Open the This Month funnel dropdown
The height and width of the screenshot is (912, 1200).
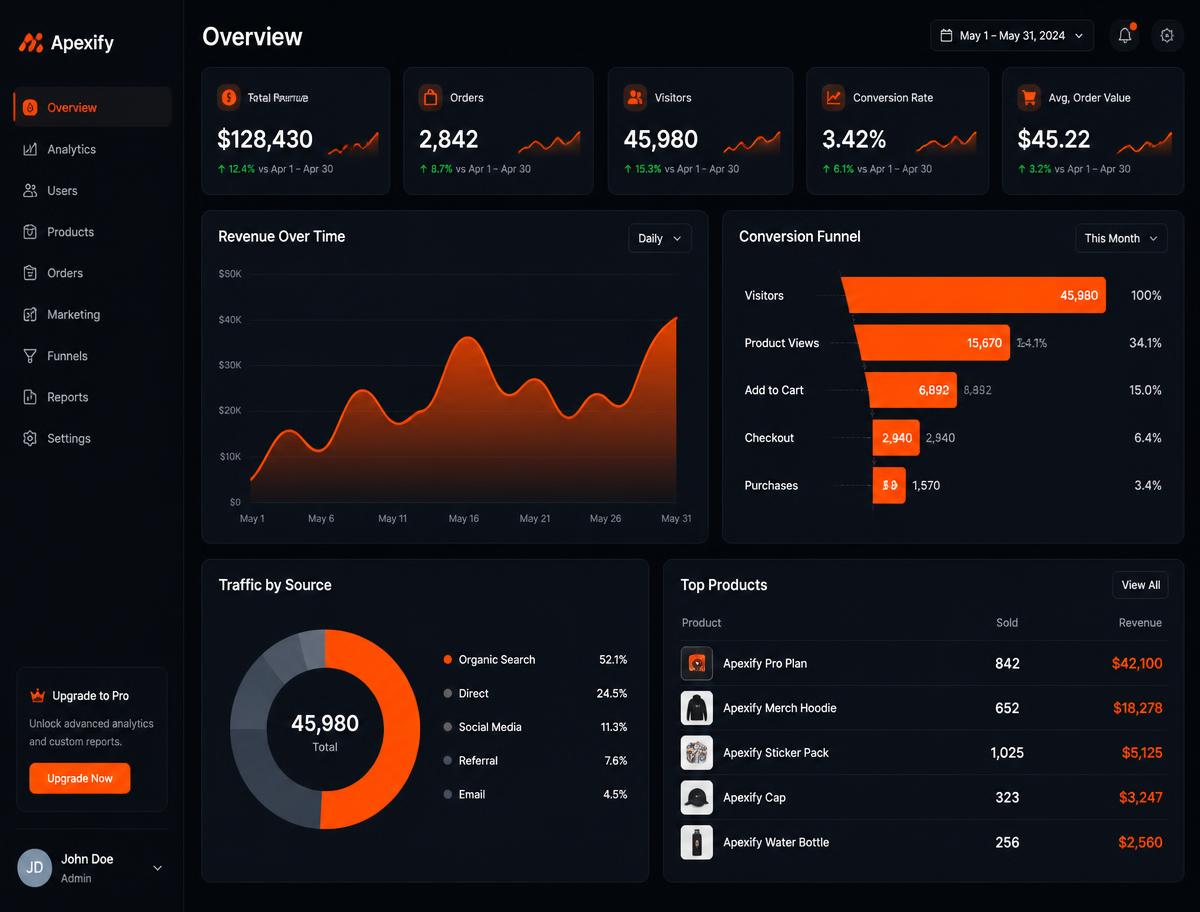click(x=1121, y=238)
